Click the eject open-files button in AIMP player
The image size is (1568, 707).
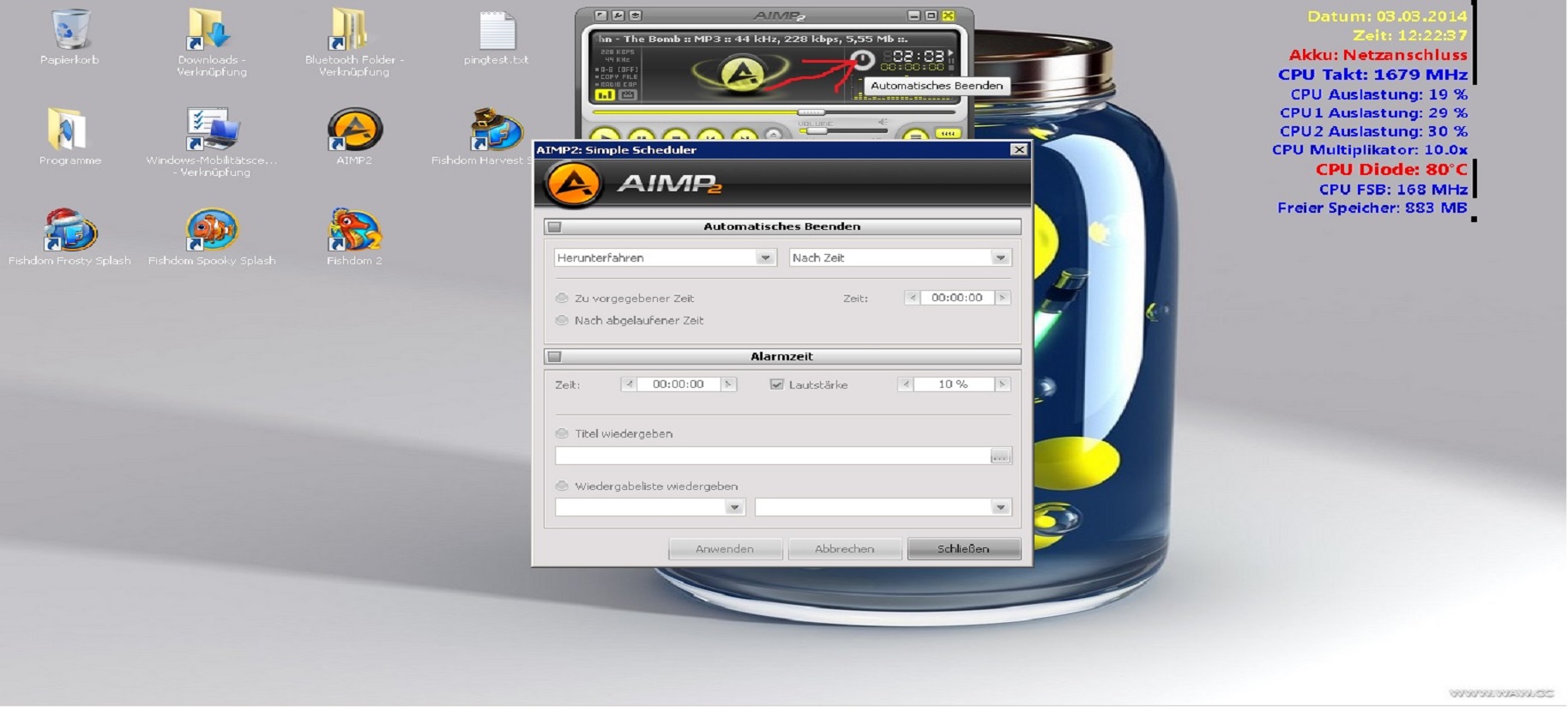773,134
